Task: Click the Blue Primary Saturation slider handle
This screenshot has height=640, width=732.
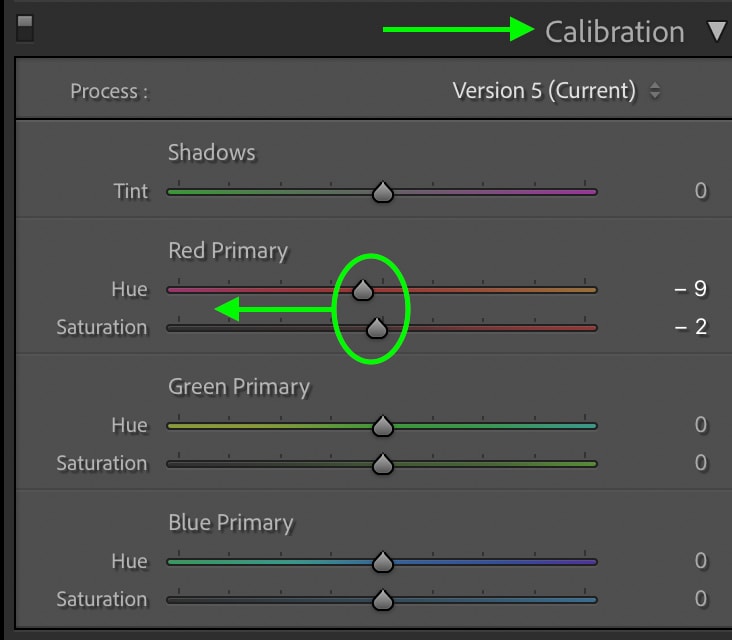Action: pos(383,600)
